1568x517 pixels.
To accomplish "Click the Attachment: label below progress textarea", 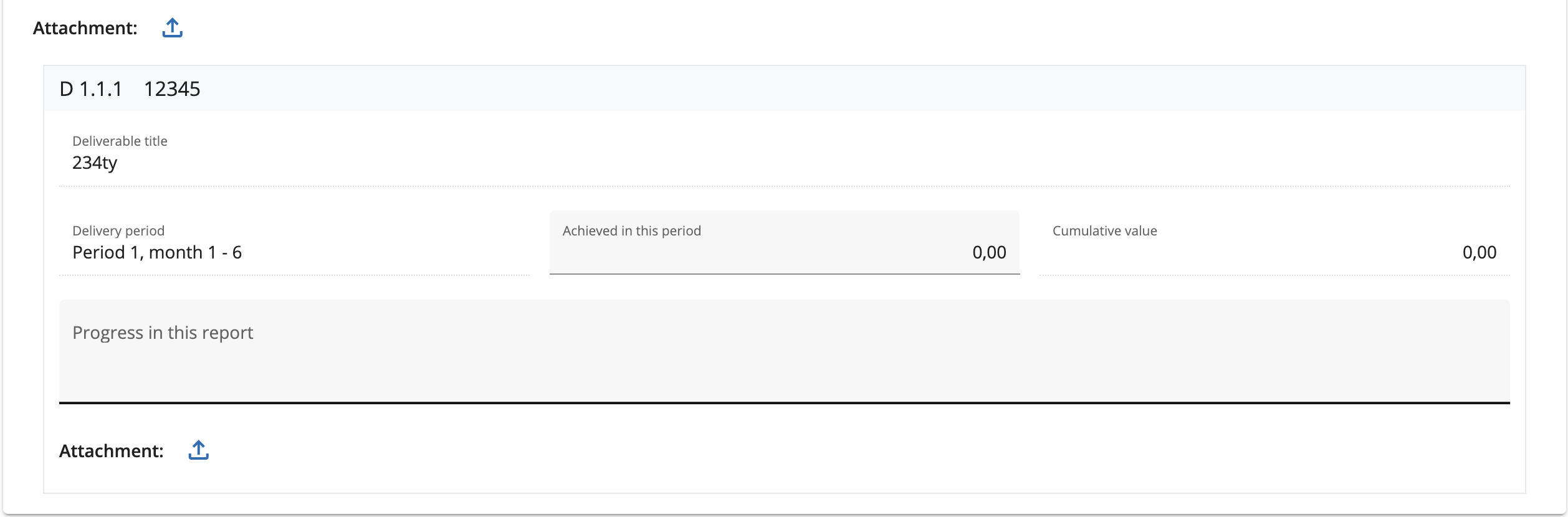I will point(111,451).
